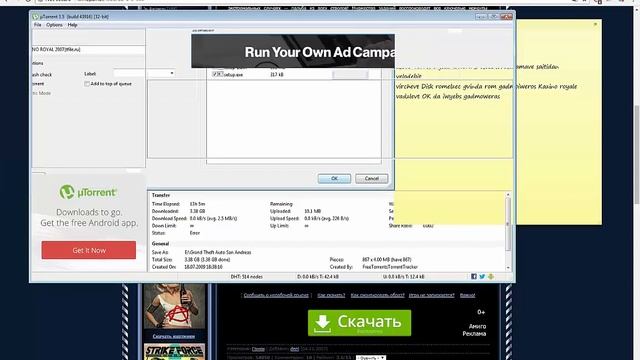Click the Run Your Own Ad Campaign banner
This screenshot has width=640, height=360.
click(x=293, y=51)
